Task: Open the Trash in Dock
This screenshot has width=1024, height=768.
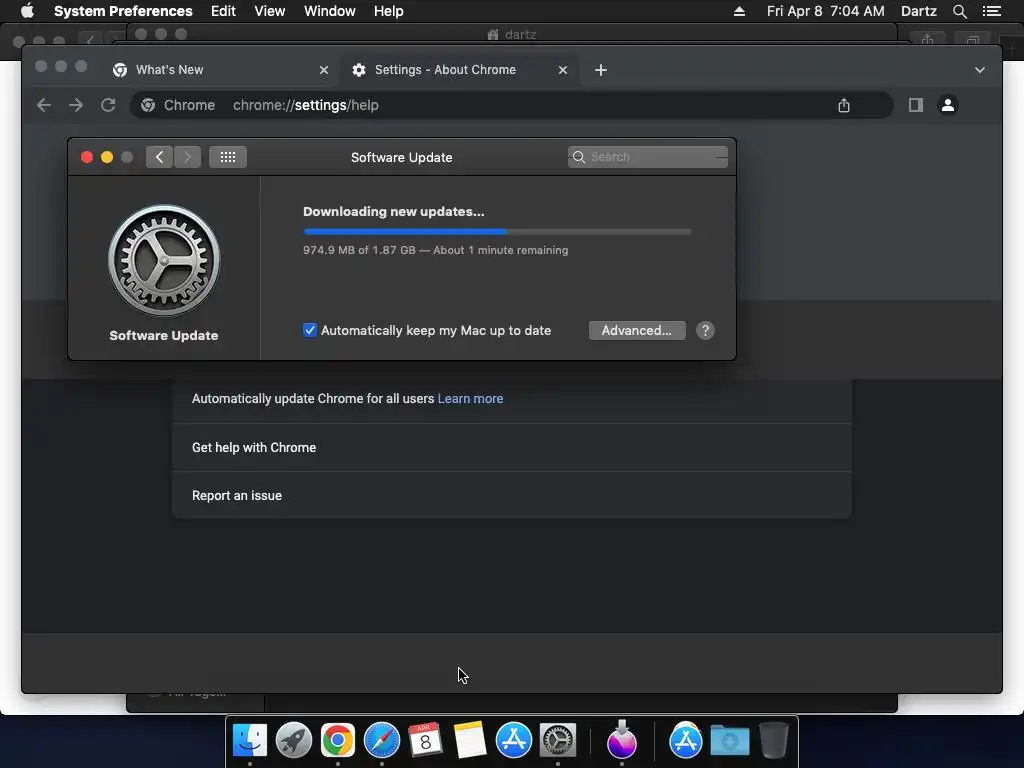Action: pyautogui.click(x=774, y=740)
